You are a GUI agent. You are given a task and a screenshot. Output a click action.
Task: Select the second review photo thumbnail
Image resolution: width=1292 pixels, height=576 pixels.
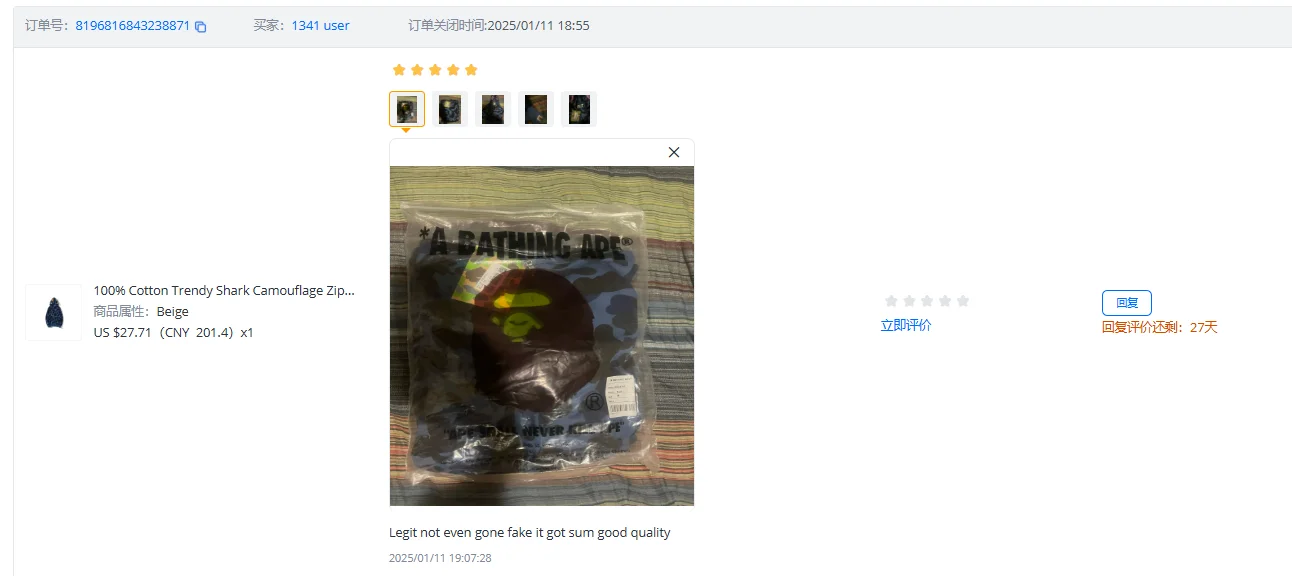450,109
